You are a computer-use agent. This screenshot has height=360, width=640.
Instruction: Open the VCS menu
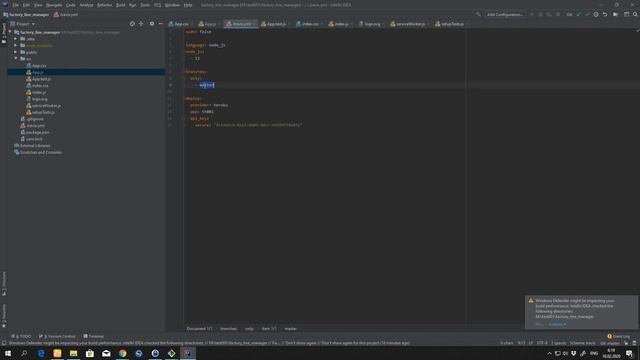[x=157, y=5]
